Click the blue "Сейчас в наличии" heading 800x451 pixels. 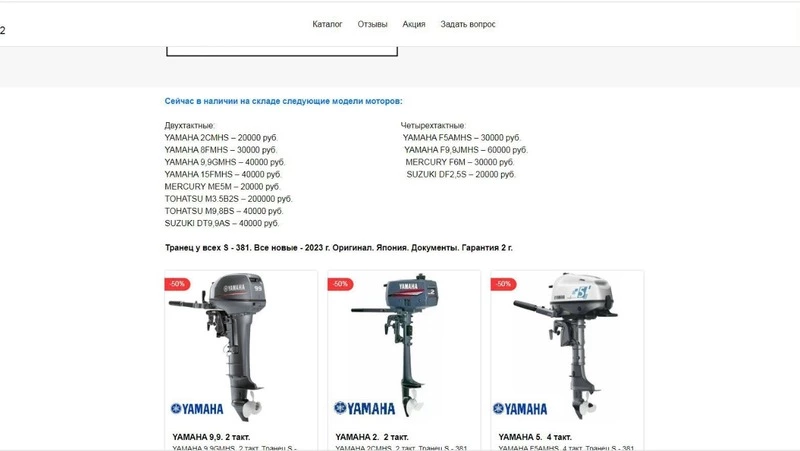(x=283, y=101)
